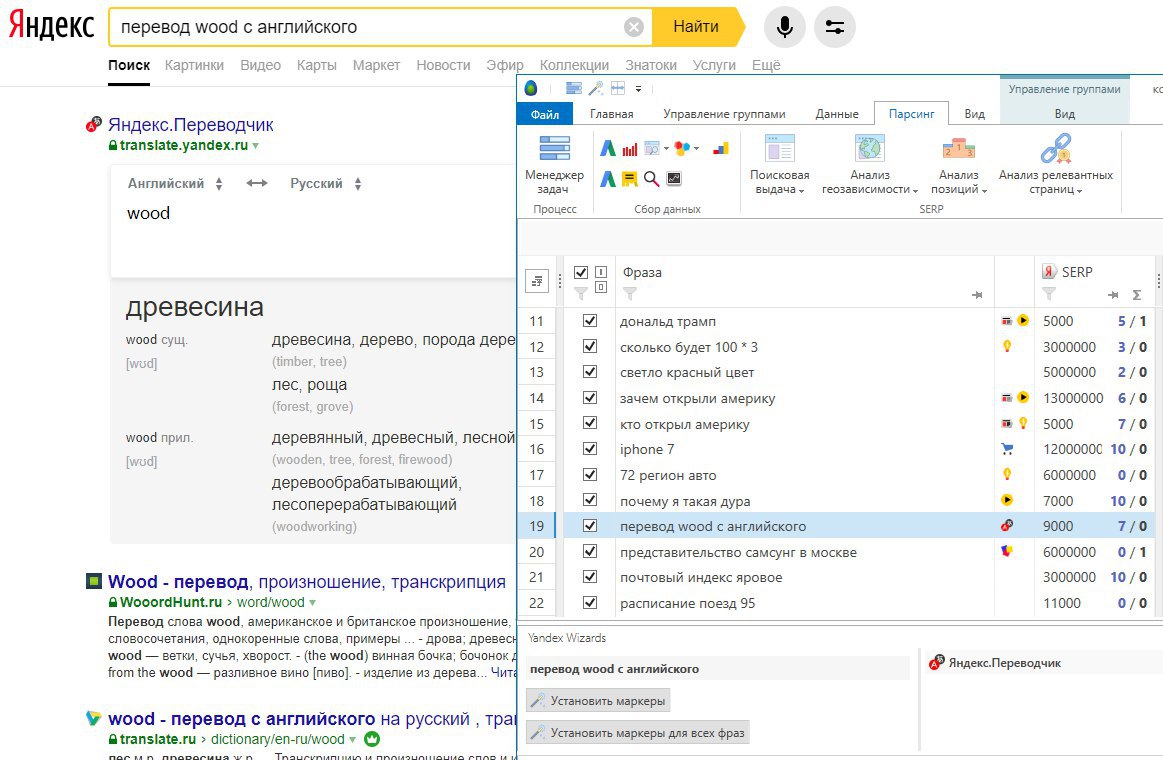Click the yellow certificate icon in Сбор данных
The height and width of the screenshot is (760, 1163).
[x=630, y=179]
